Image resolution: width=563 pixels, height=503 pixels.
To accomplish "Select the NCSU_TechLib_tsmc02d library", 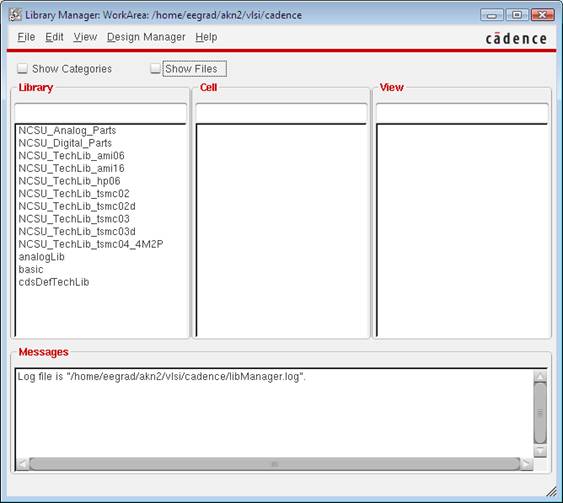I will click(x=77, y=206).
